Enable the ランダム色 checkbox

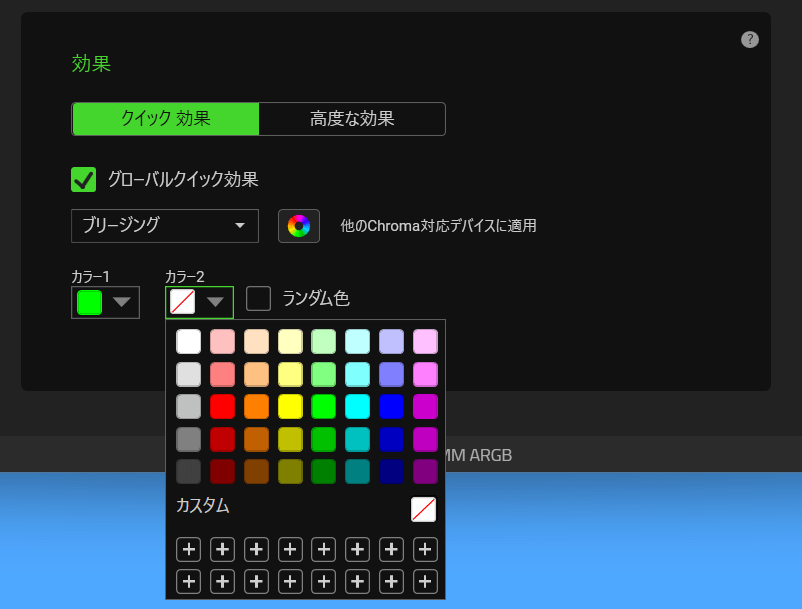(258, 299)
